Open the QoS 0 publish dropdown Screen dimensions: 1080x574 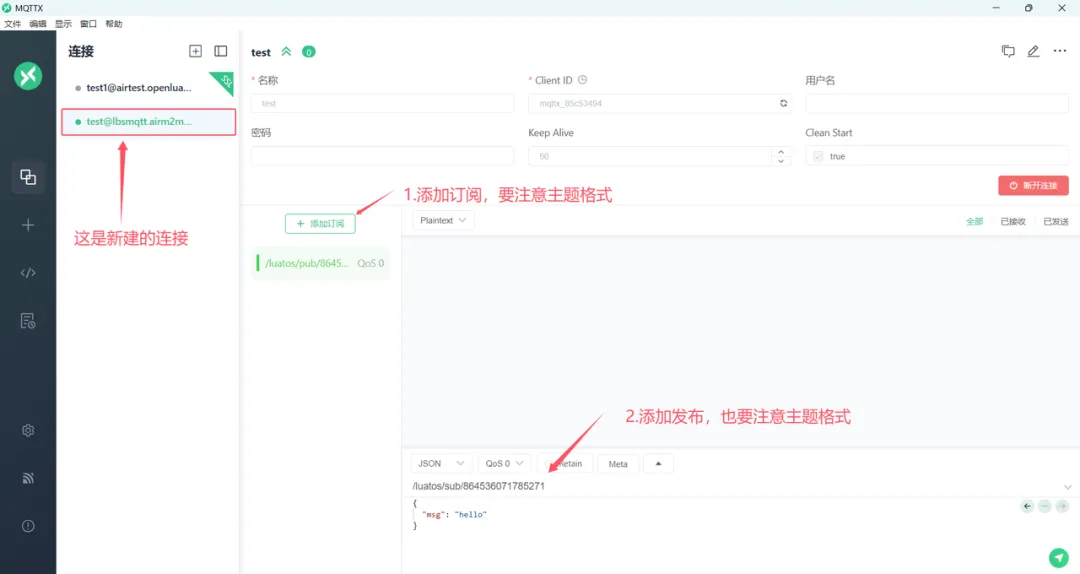pyautogui.click(x=504, y=464)
